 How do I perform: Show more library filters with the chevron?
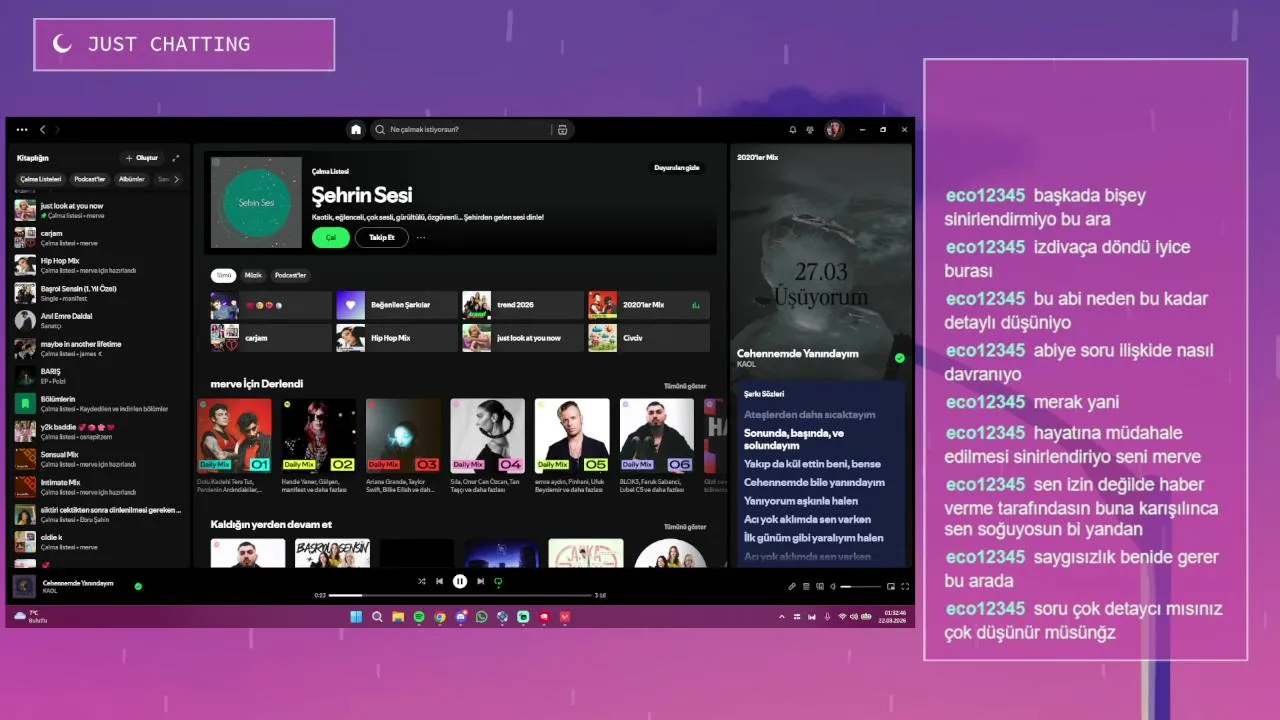[177, 179]
